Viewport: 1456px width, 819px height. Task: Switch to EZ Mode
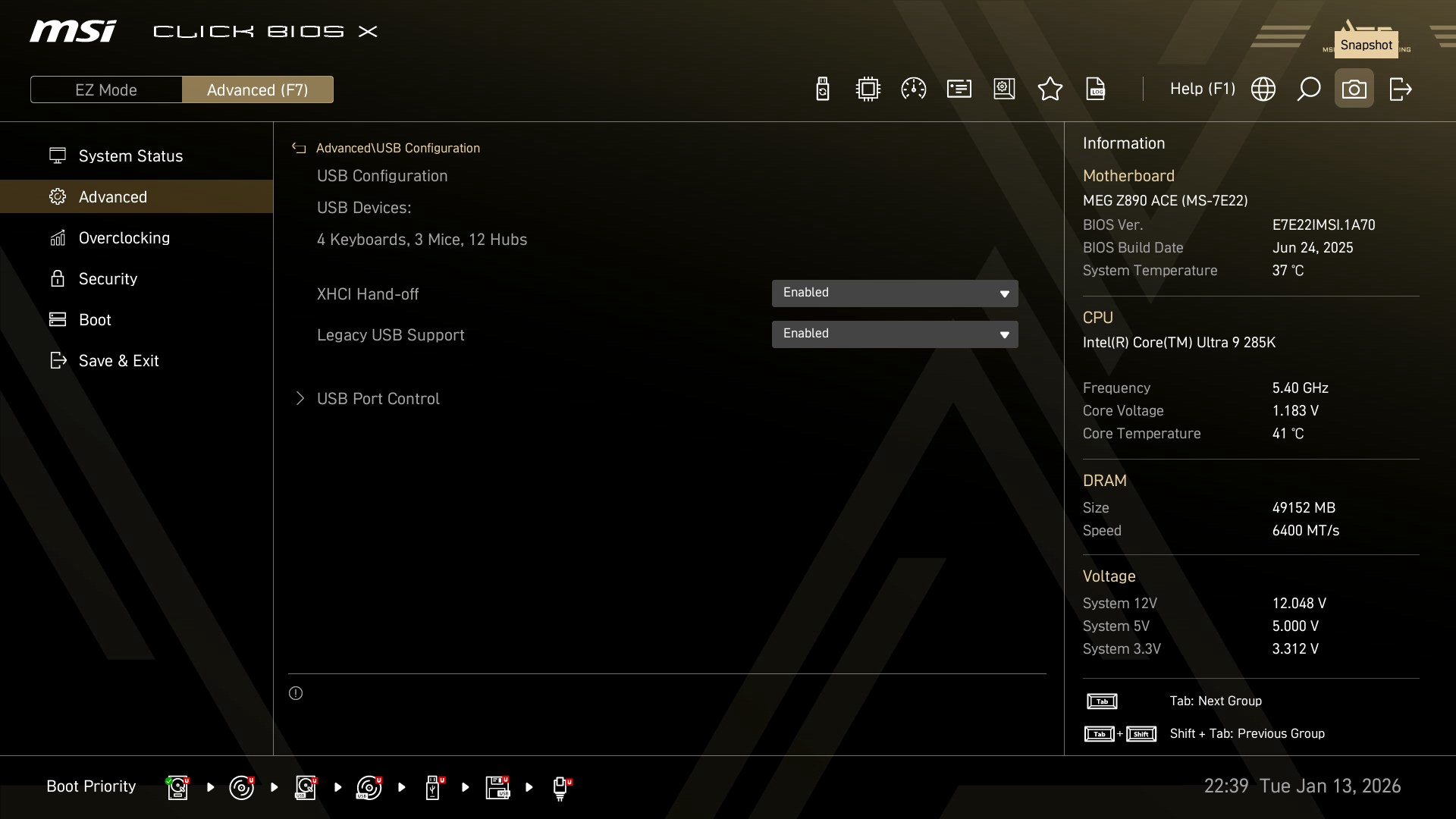(106, 89)
